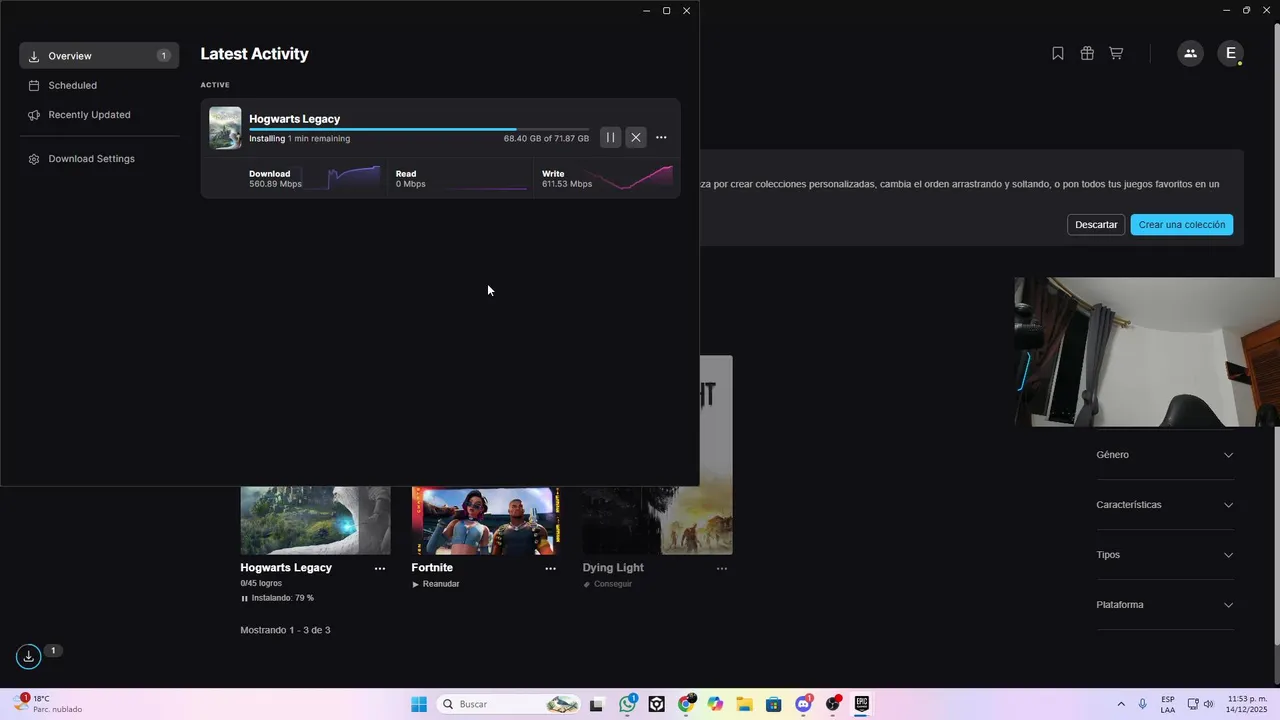1280x720 pixels.
Task: Open the gift rewards icon
Action: 1087,54
